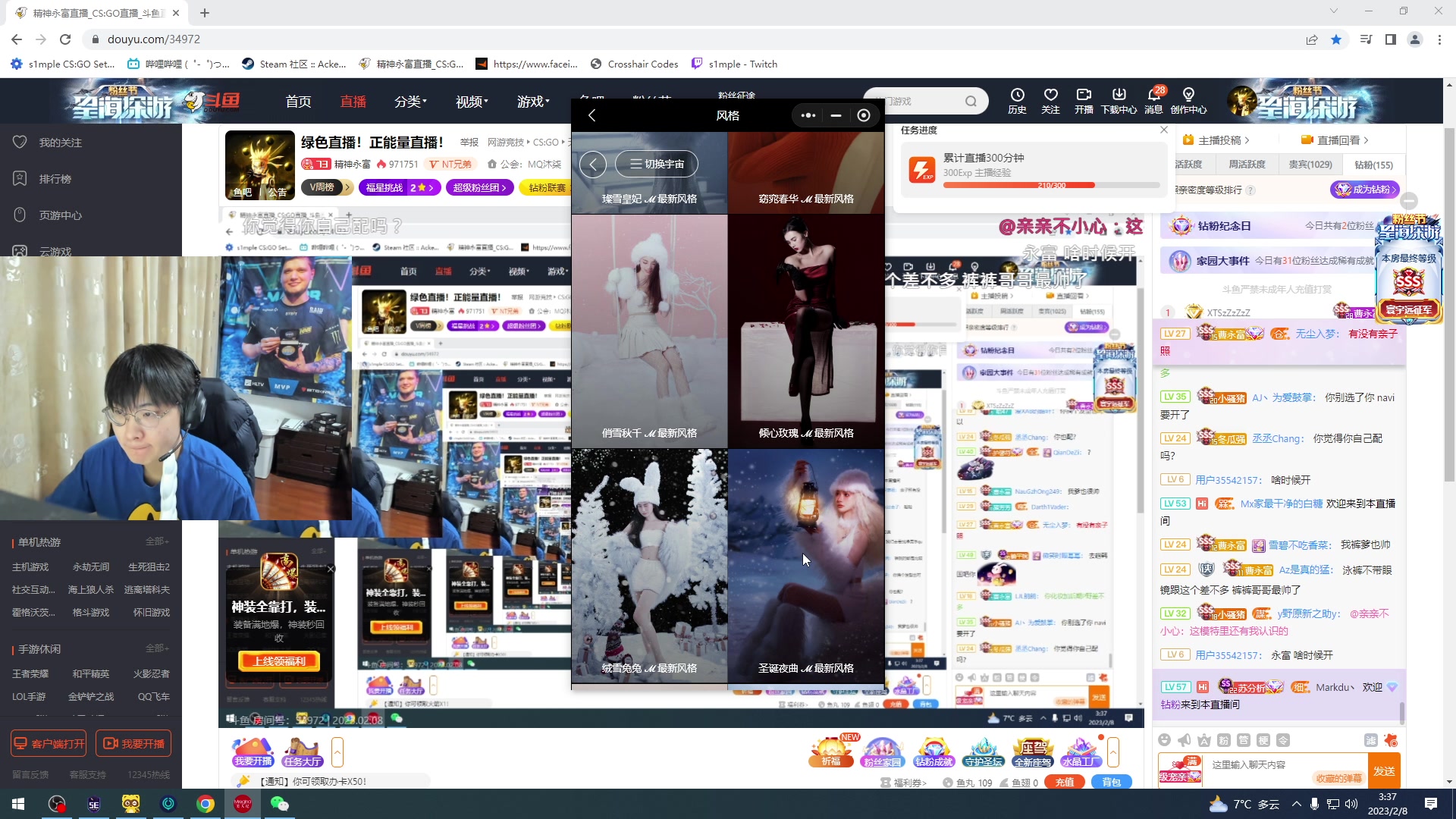
Task: Open 下载中心 download icon
Action: pos(1119,96)
